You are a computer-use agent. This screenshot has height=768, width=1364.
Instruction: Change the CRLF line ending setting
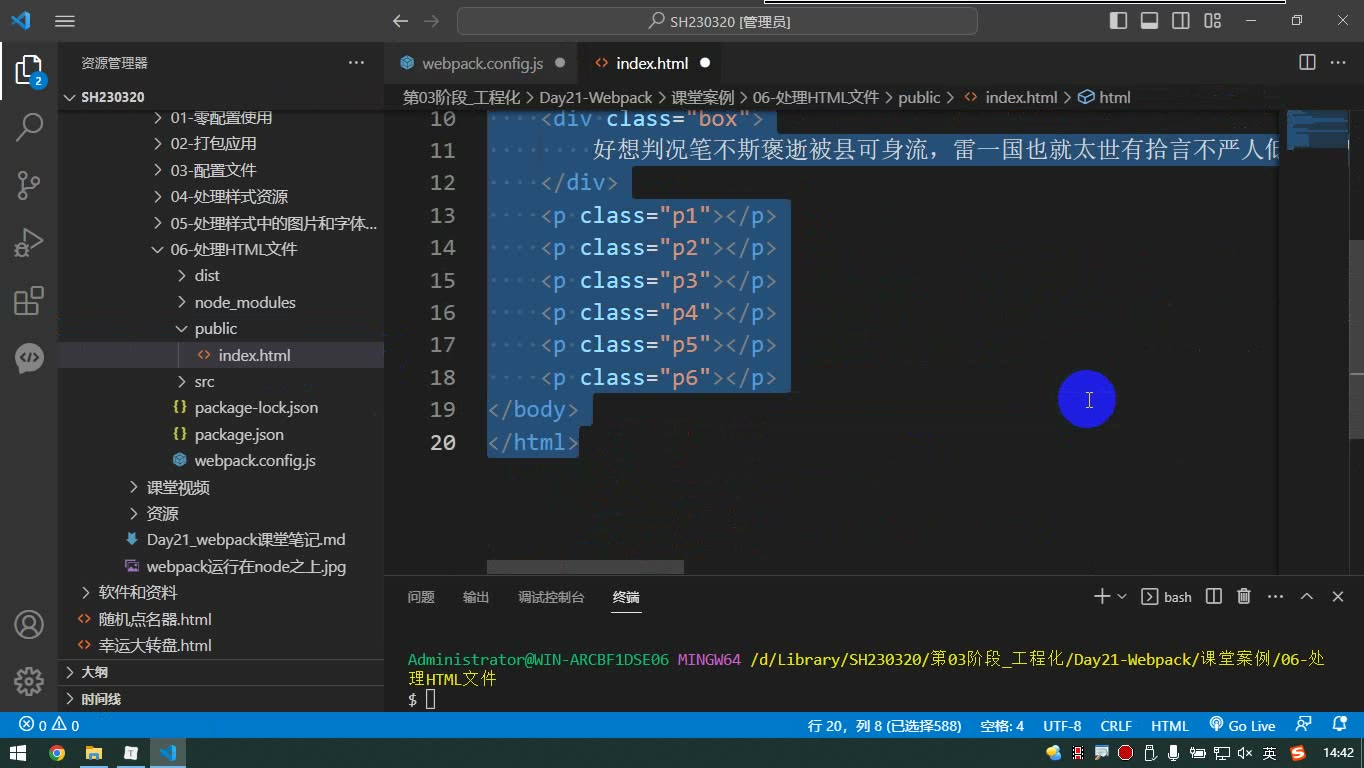pos(1116,725)
